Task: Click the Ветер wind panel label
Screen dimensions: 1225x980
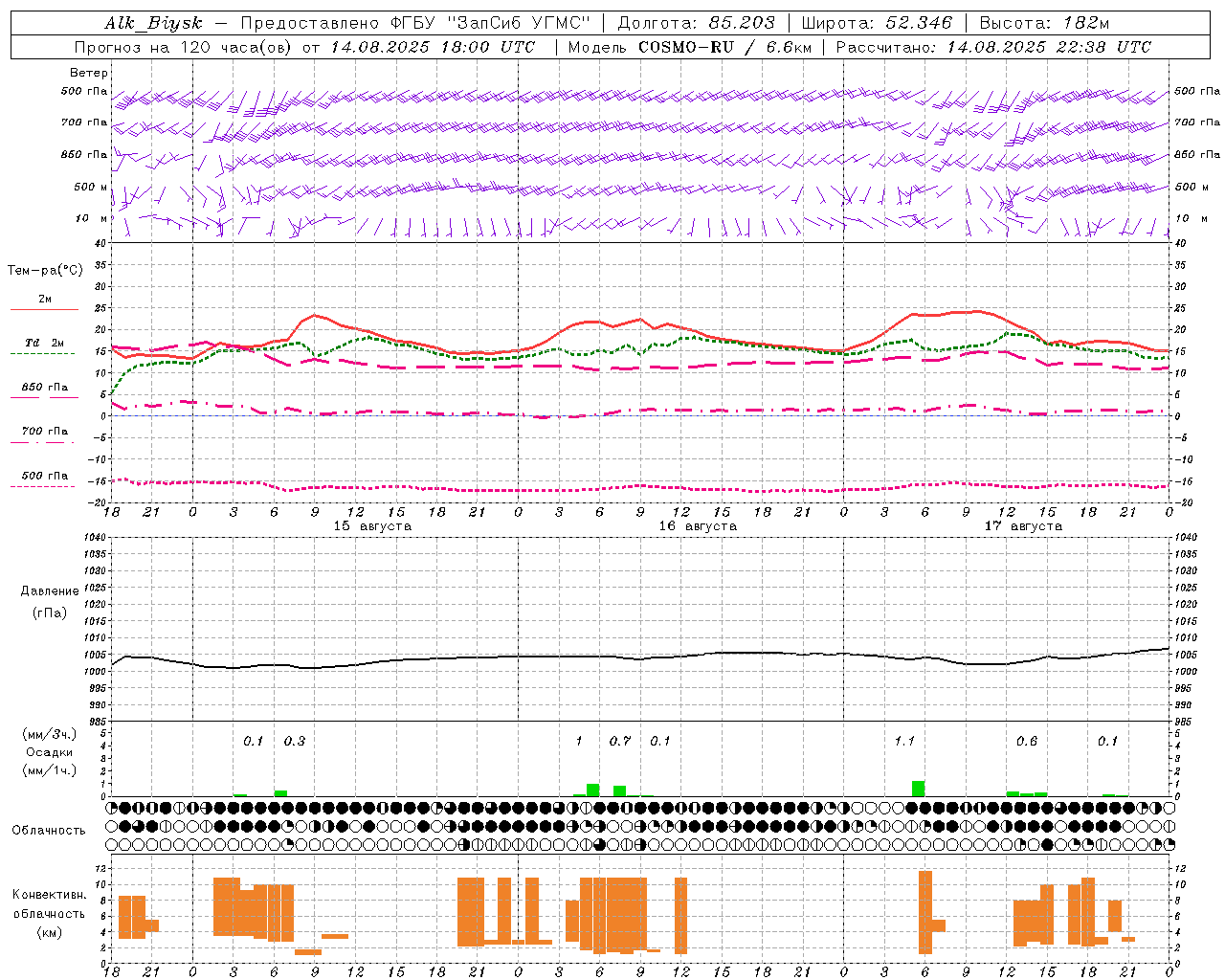Action: (x=89, y=73)
